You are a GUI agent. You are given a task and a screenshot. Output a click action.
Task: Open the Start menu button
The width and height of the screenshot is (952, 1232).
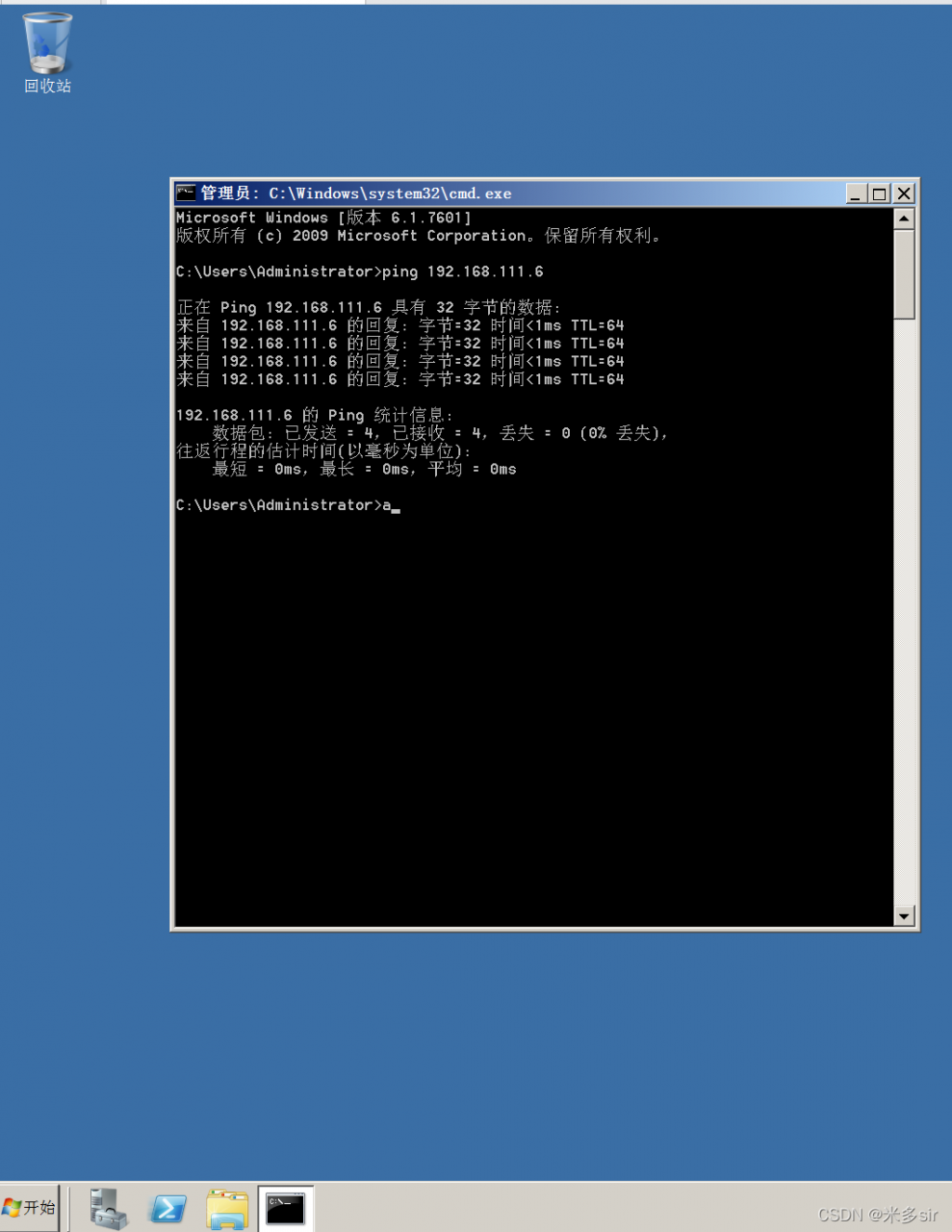(x=30, y=1207)
